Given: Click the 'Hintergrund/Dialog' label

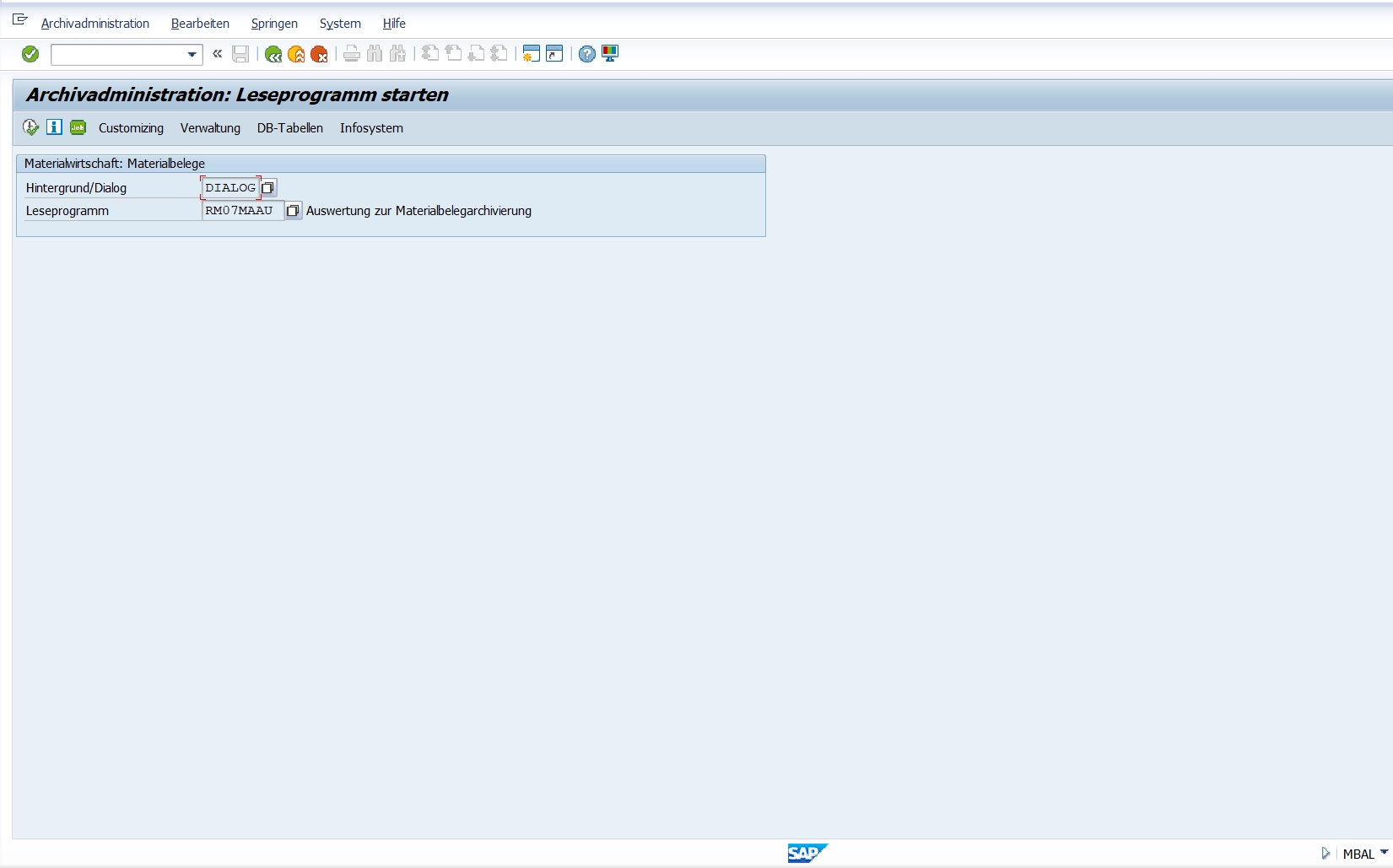Looking at the screenshot, I should pyautogui.click(x=76, y=188).
